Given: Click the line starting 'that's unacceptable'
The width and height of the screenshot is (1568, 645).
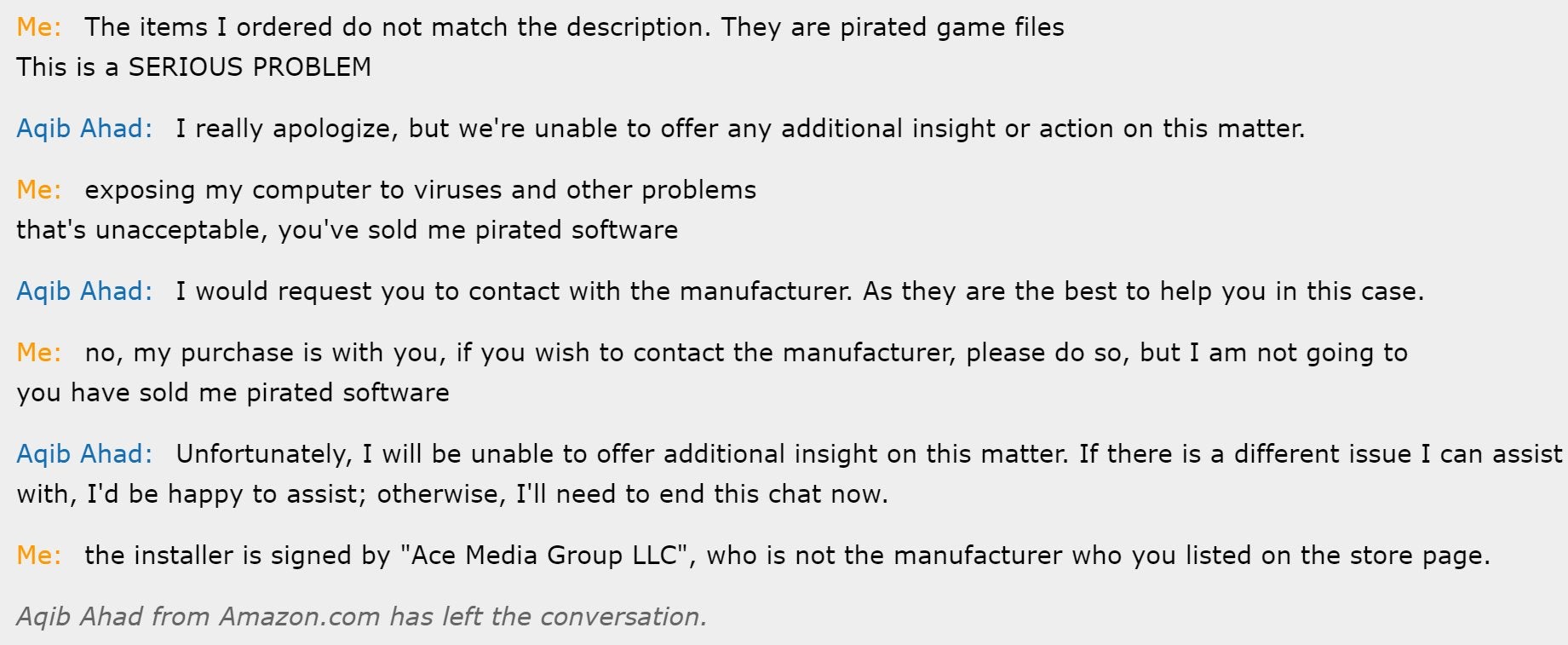Looking at the screenshot, I should pos(347,230).
